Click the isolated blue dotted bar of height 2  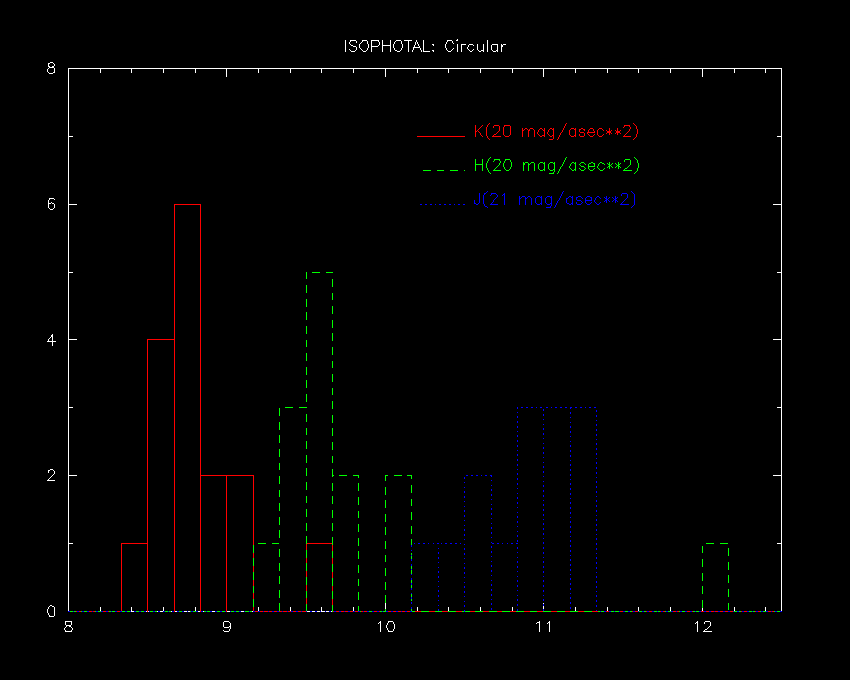(478, 543)
